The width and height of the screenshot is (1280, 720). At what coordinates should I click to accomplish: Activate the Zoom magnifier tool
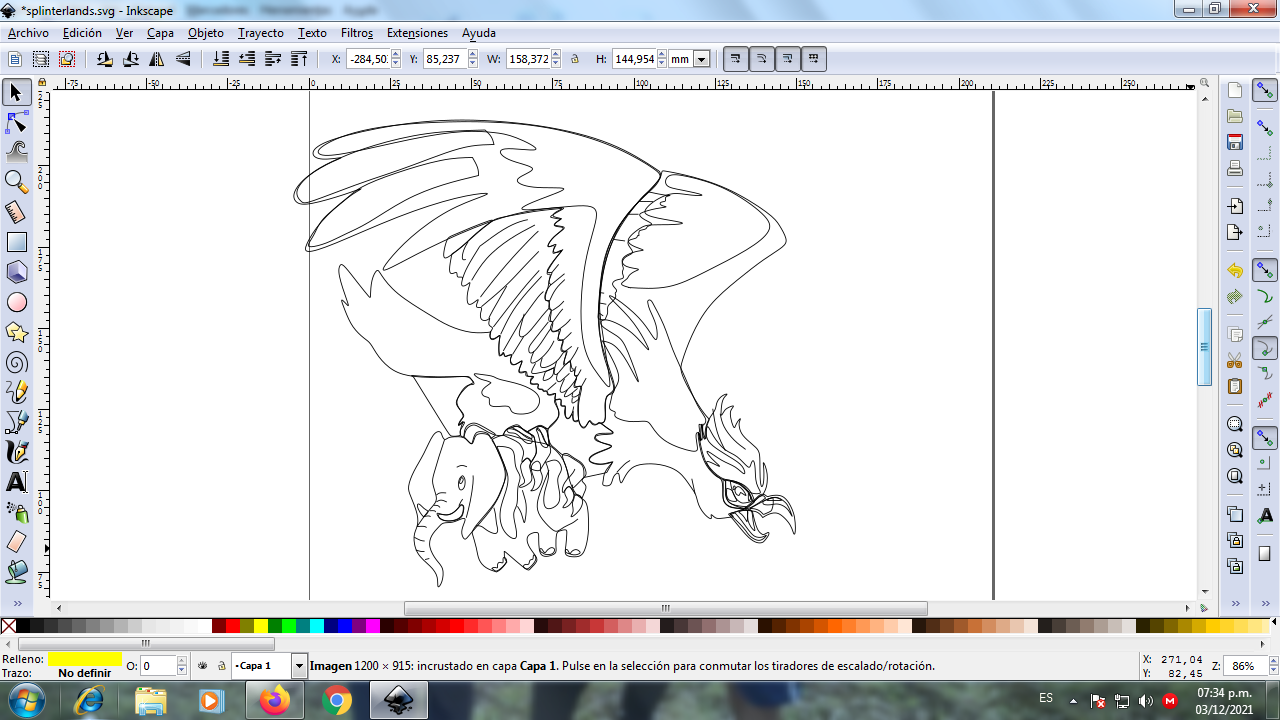coord(16,182)
